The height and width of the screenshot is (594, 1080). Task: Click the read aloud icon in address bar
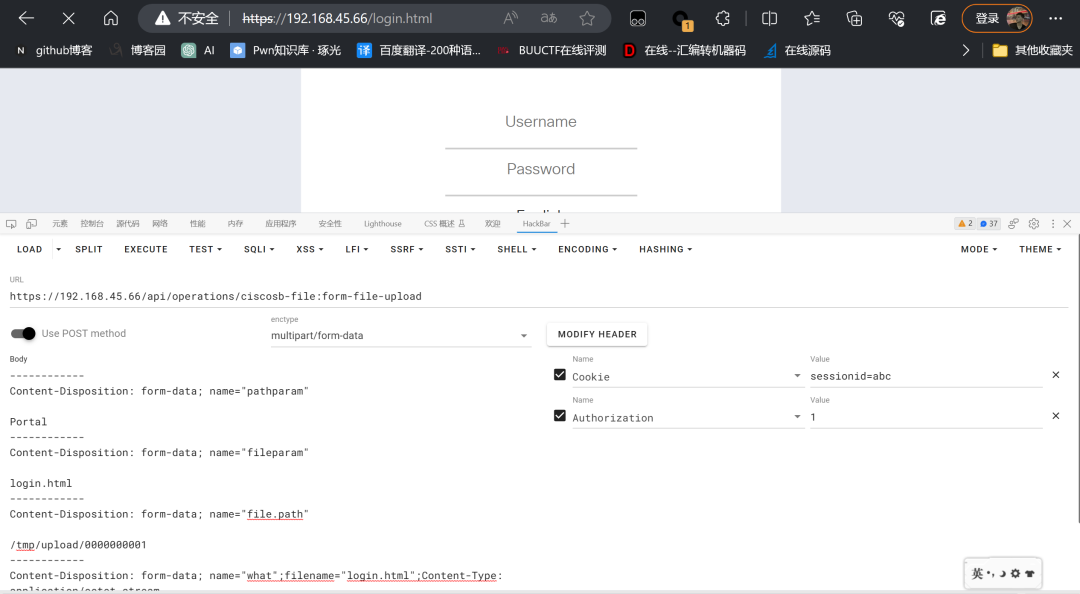510,19
